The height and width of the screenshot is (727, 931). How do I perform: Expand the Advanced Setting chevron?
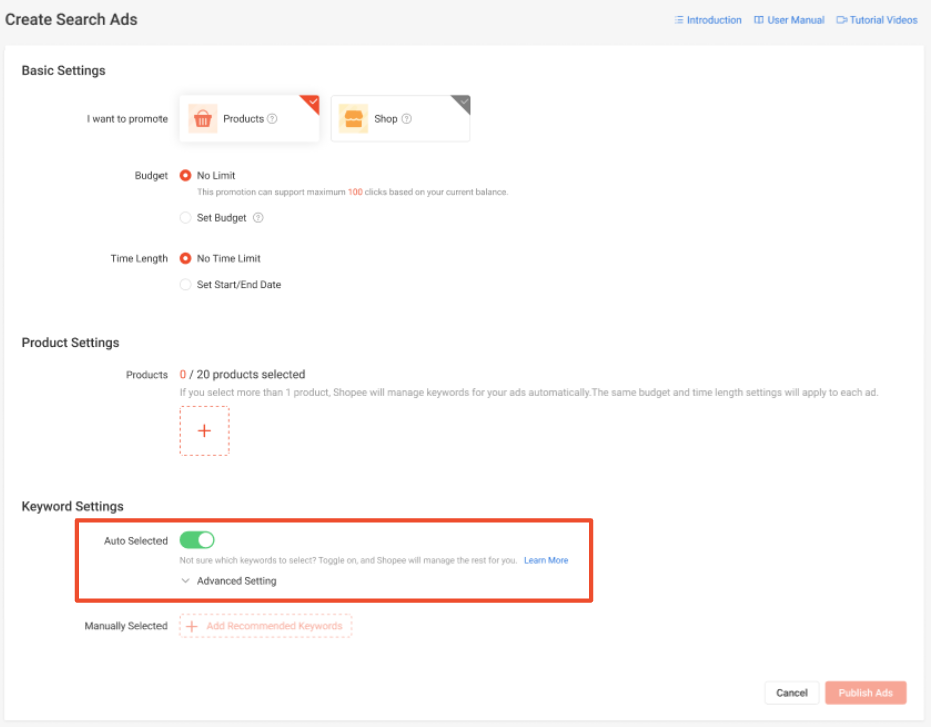click(x=185, y=581)
